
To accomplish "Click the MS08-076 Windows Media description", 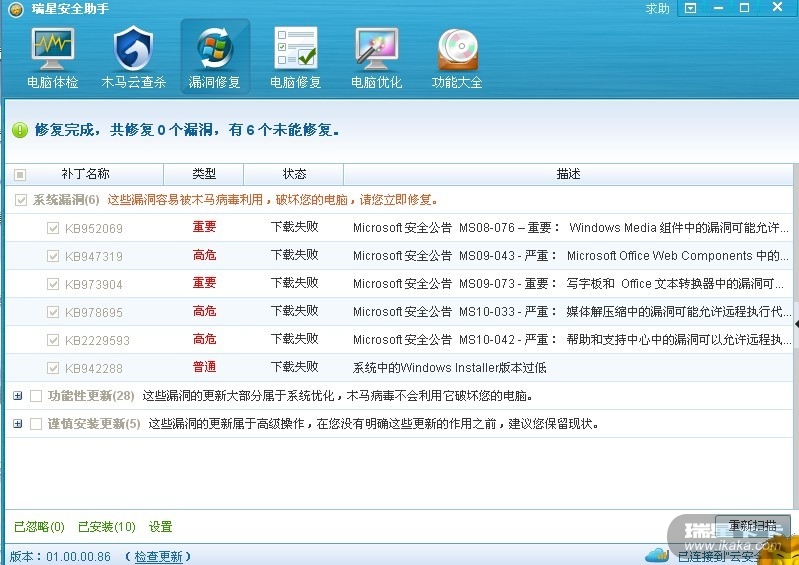I will coord(571,228).
